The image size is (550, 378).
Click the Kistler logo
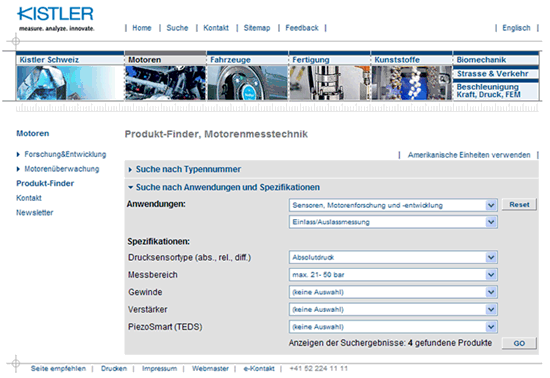[x=56, y=19]
